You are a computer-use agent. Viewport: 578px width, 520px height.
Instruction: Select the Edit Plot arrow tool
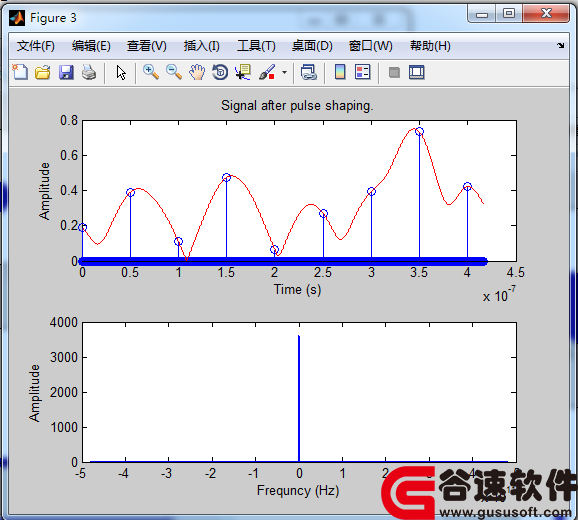click(121, 72)
